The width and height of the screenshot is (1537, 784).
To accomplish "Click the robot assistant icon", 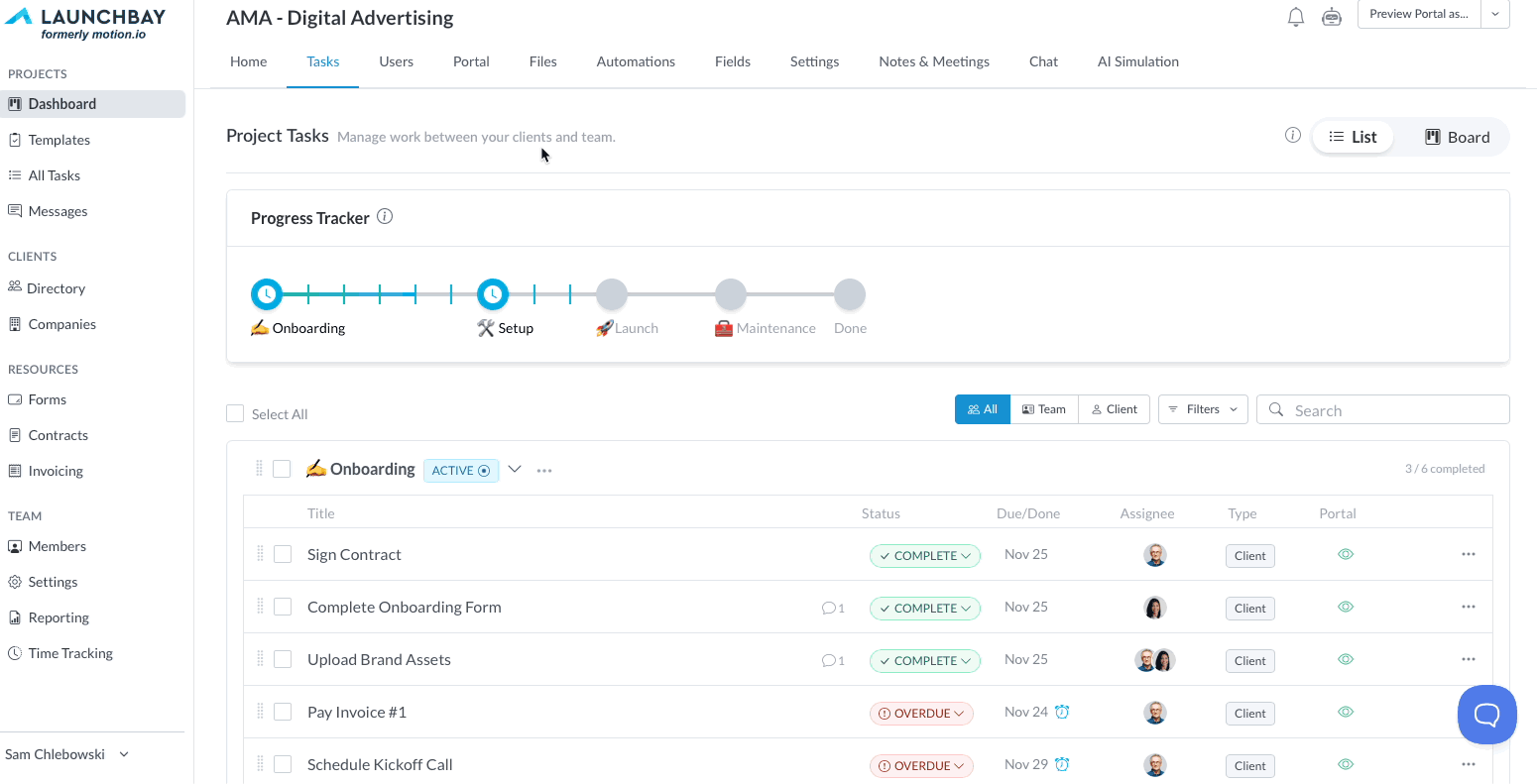I will coord(1332,17).
